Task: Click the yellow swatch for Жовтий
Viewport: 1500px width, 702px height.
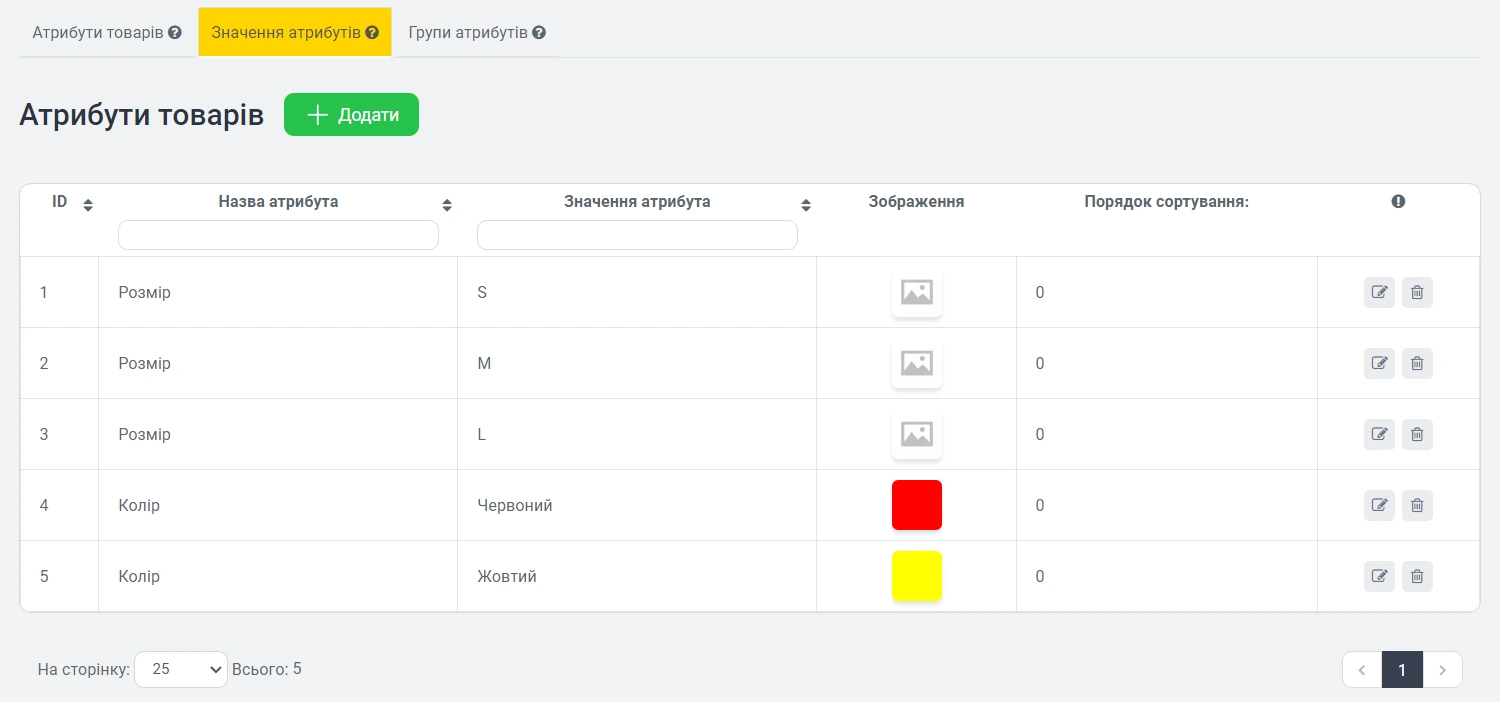Action: point(916,576)
